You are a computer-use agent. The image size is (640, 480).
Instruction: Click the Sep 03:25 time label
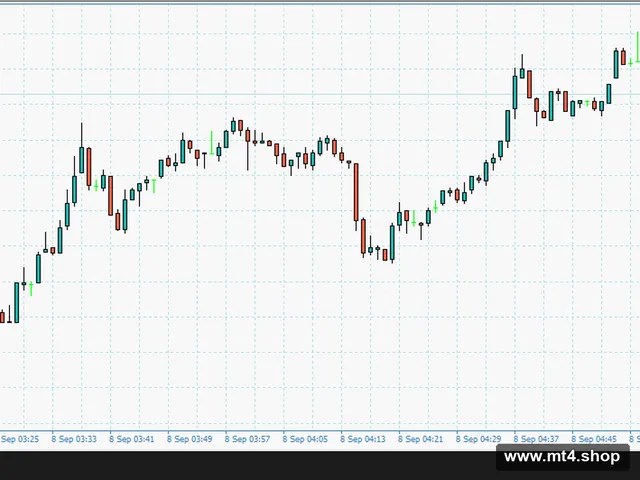20,439
